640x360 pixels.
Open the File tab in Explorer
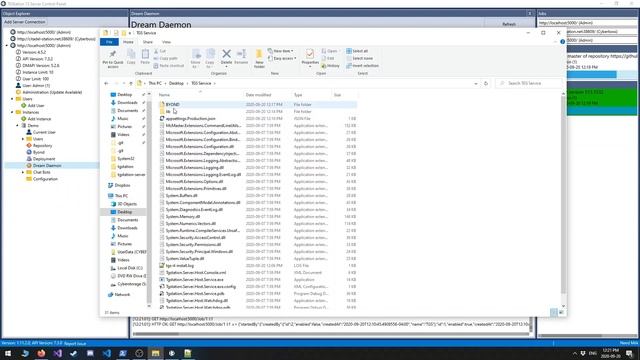click(109, 42)
